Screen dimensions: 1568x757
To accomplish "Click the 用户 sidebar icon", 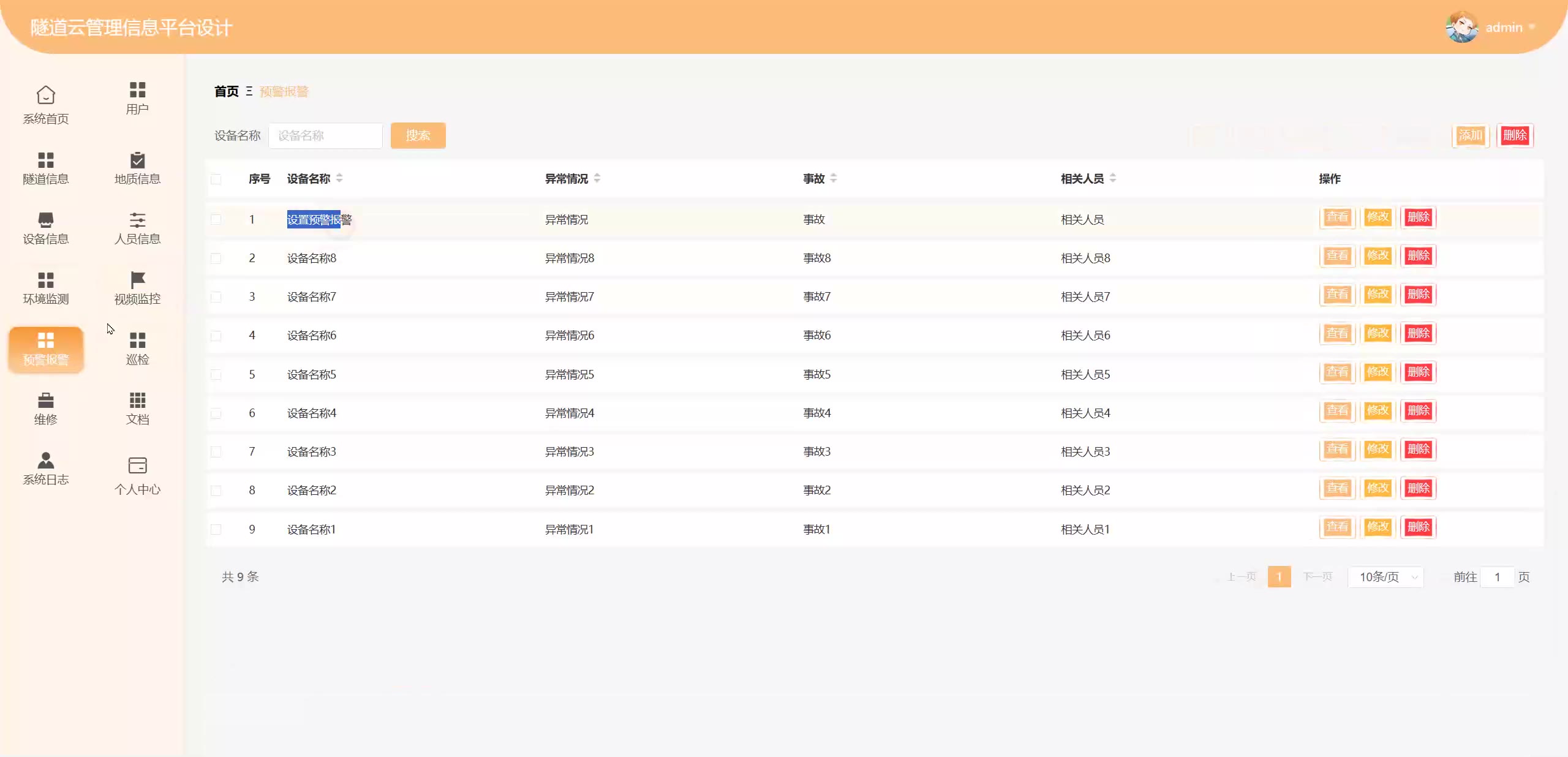I will pos(137,90).
